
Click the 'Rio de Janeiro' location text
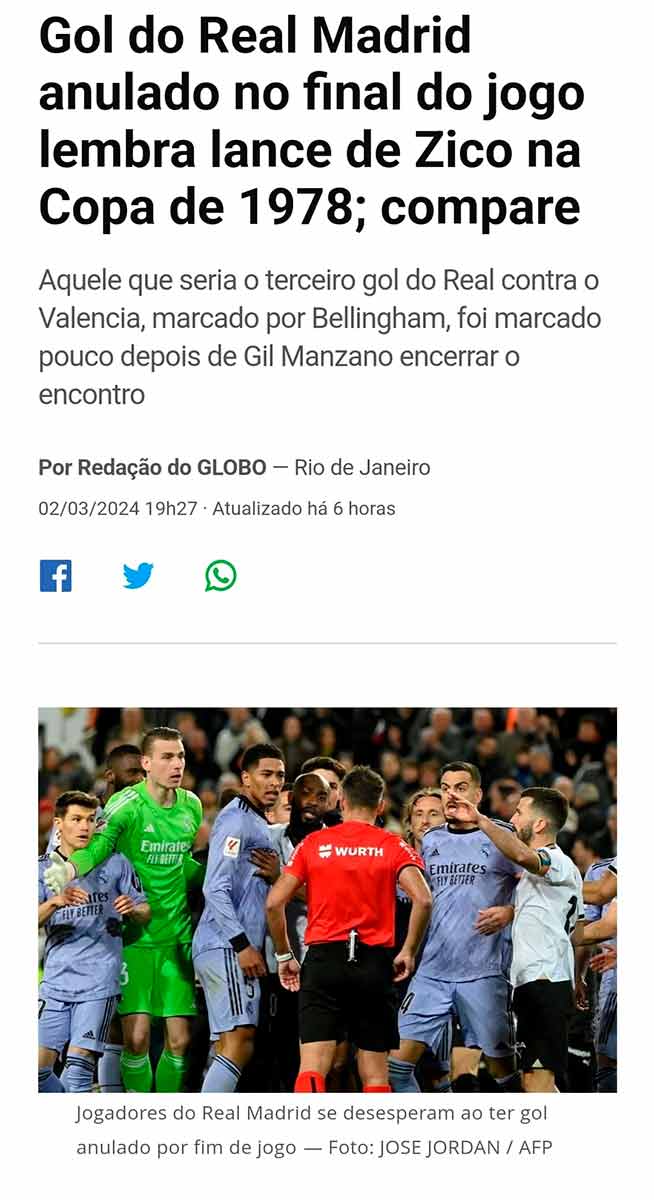pos(362,467)
